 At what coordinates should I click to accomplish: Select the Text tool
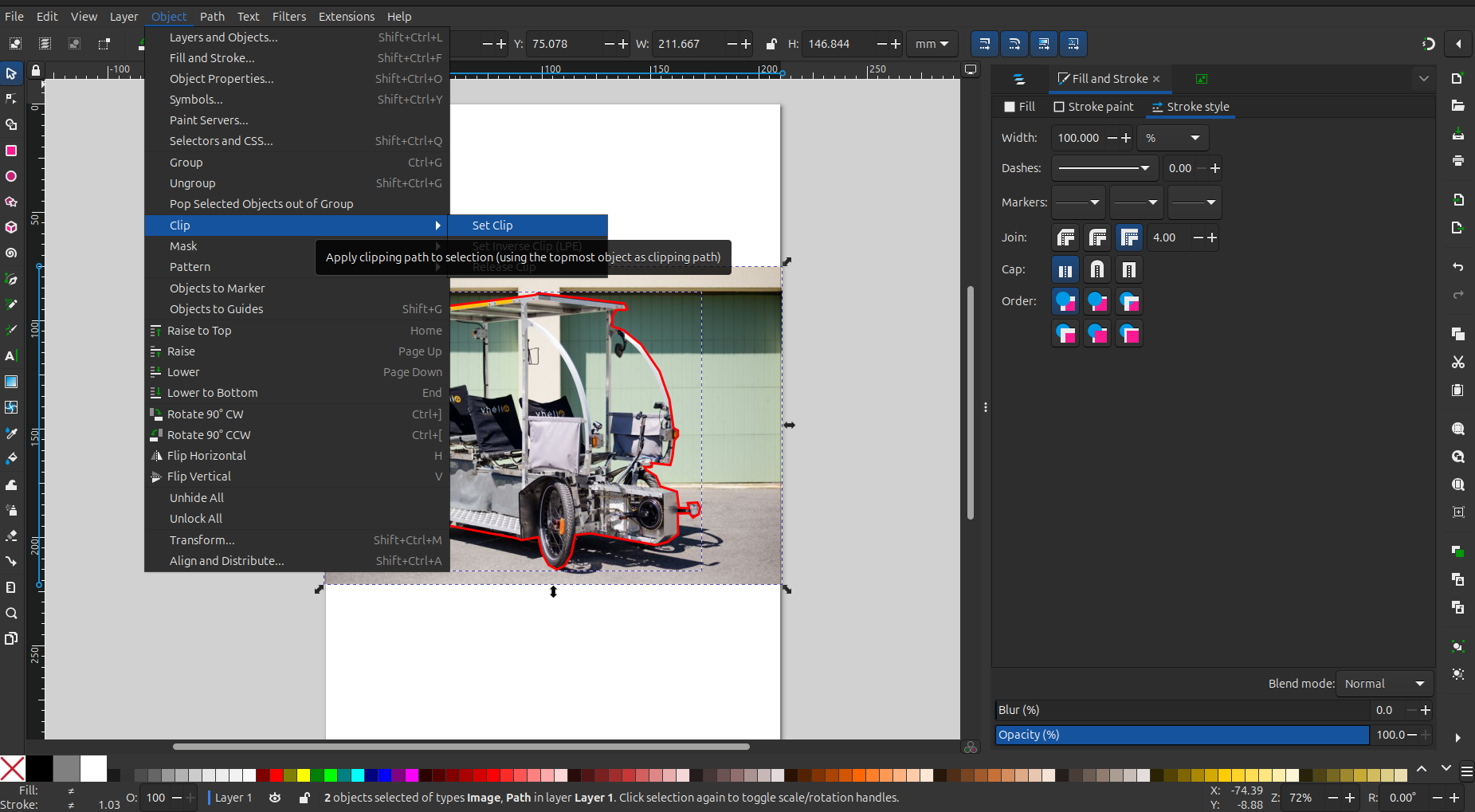[x=11, y=355]
